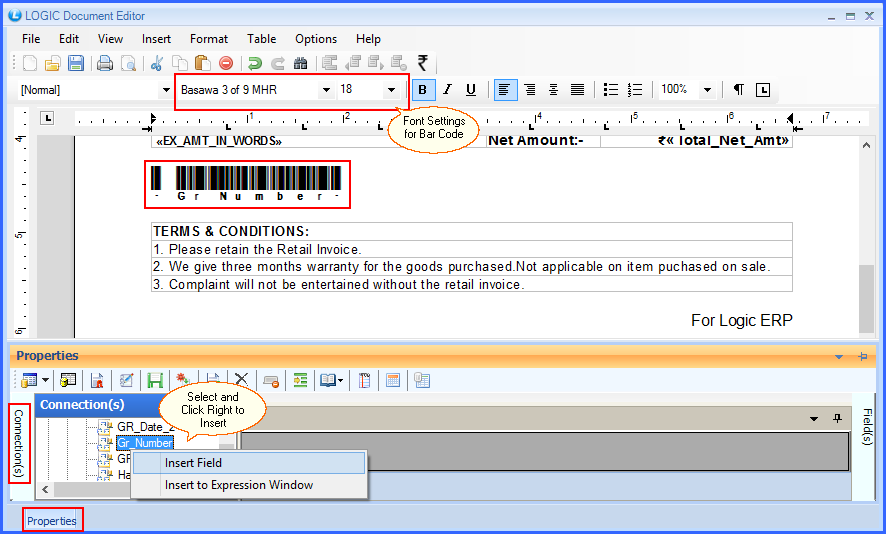Align text left
886x534 pixels.
[505, 90]
